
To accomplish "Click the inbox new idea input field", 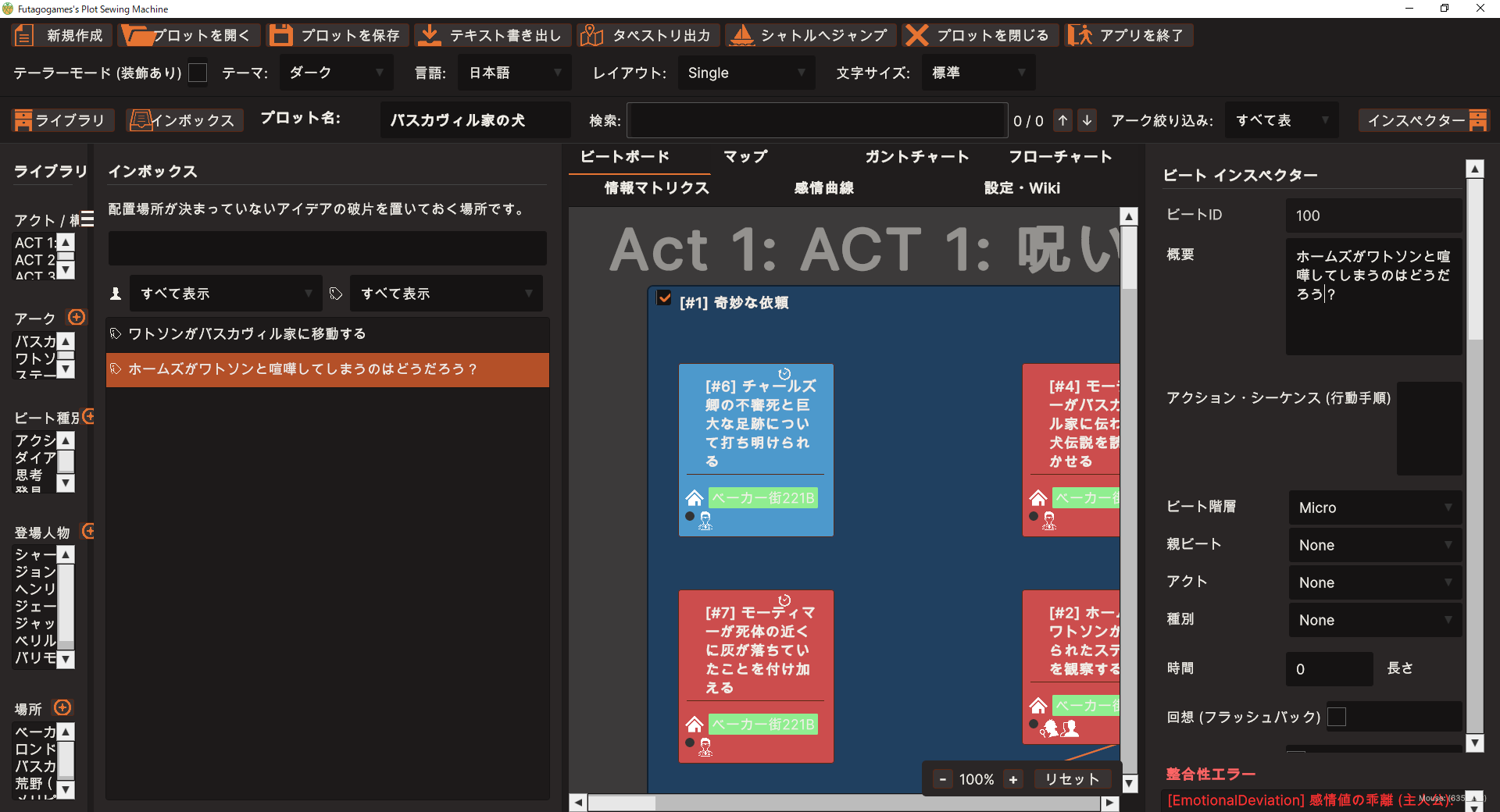I will 327,248.
